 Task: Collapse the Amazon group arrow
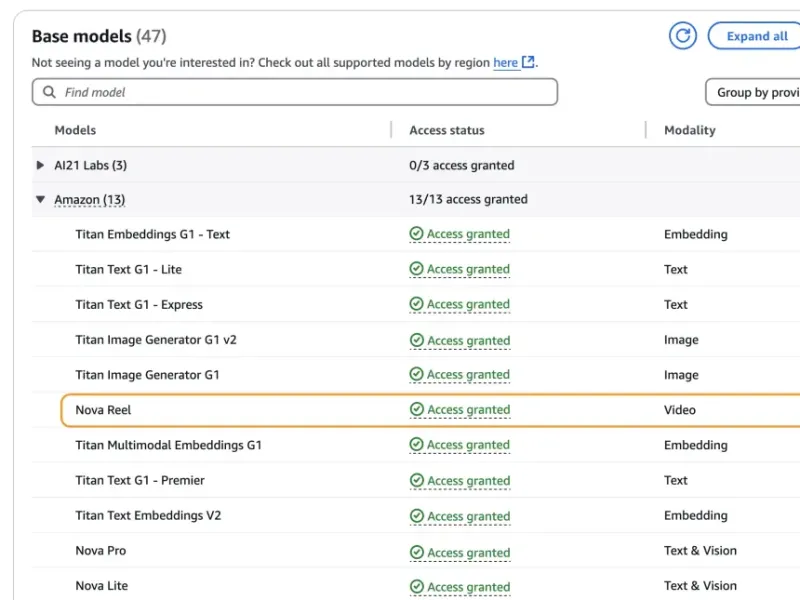click(40, 199)
